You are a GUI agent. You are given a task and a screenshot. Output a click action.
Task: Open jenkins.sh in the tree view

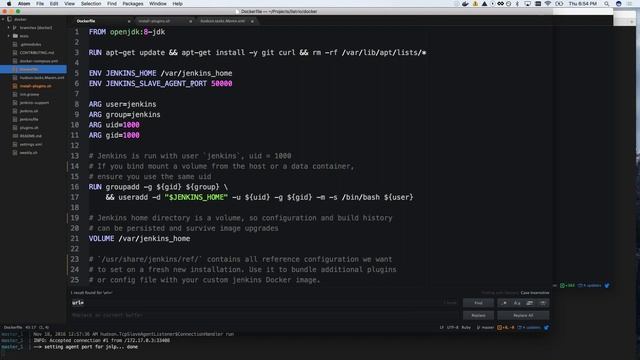click(x=29, y=111)
